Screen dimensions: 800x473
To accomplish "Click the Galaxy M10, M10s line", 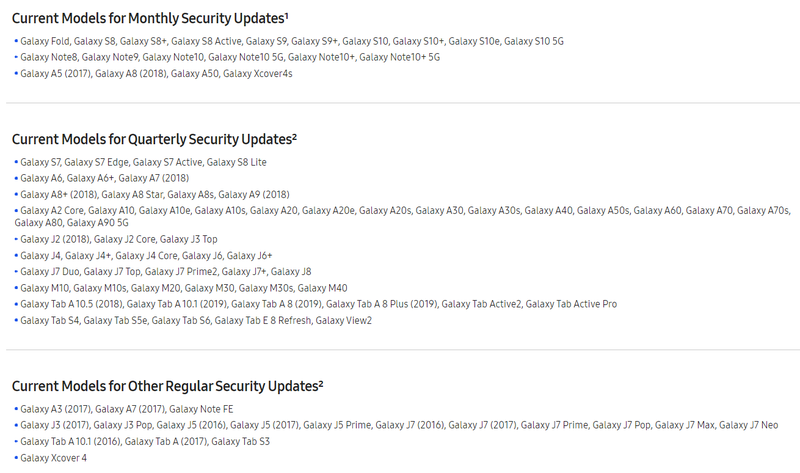I will tap(181, 288).
